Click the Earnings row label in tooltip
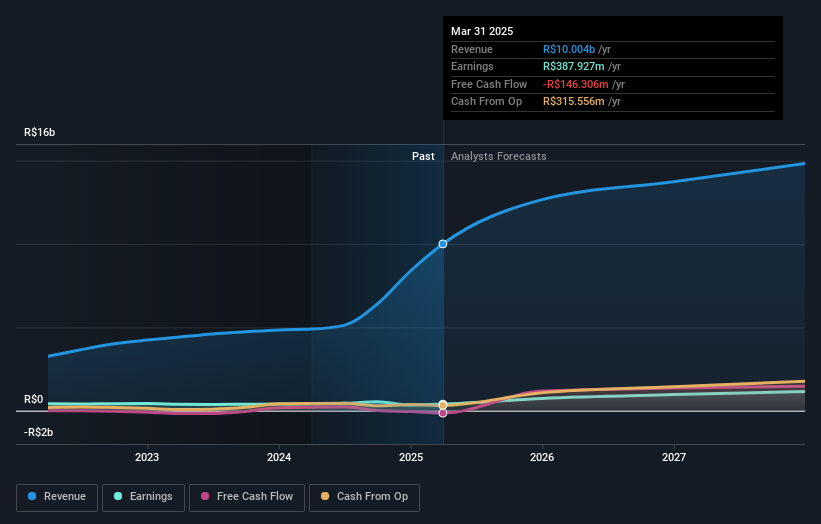Viewport: 821px width, 524px height. [472, 66]
